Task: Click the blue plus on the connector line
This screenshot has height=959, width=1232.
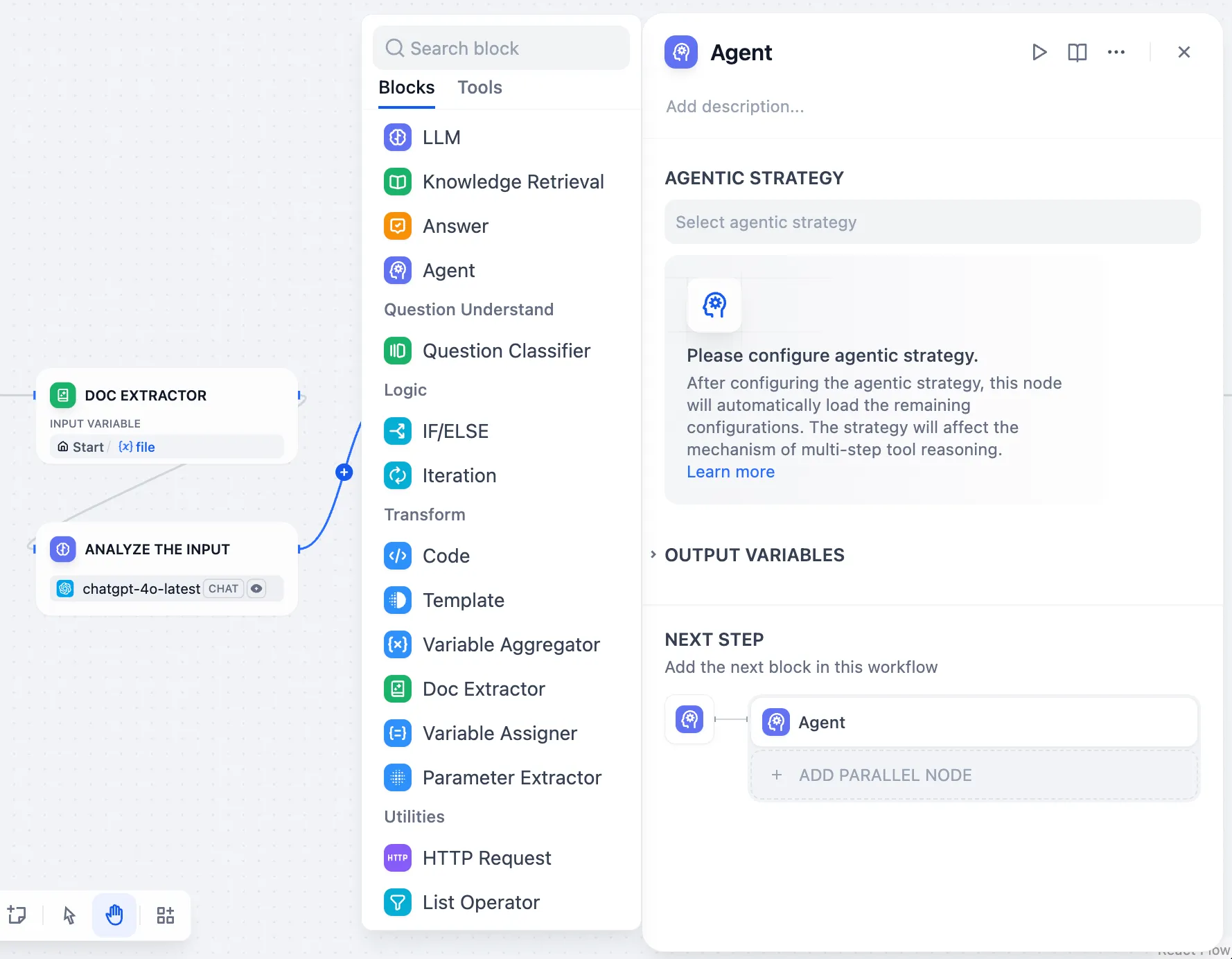Action: tap(344, 473)
